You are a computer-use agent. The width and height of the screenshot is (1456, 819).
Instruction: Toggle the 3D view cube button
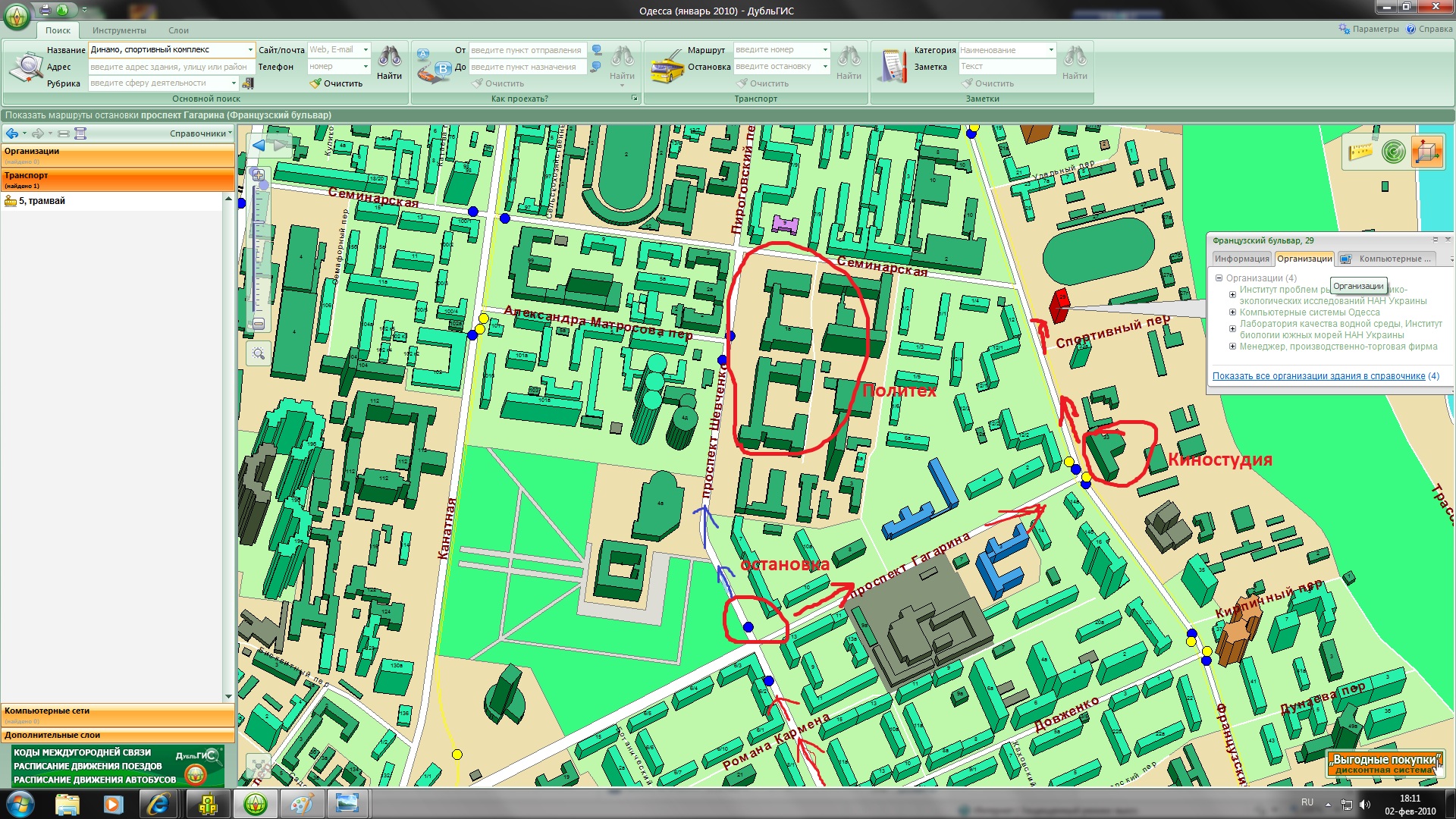[x=1426, y=152]
